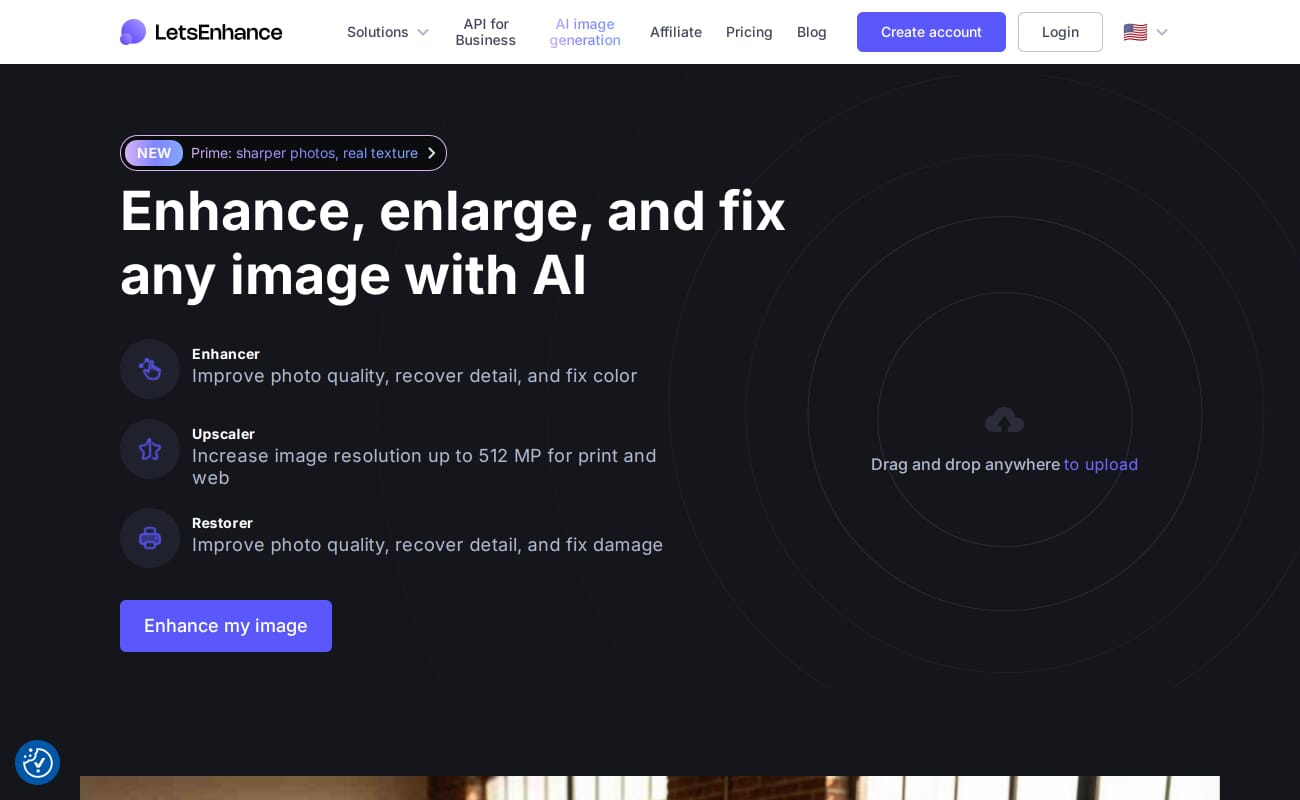Open the accessibility widget icon
Viewport: 1300px width, 800px height.
(x=37, y=762)
